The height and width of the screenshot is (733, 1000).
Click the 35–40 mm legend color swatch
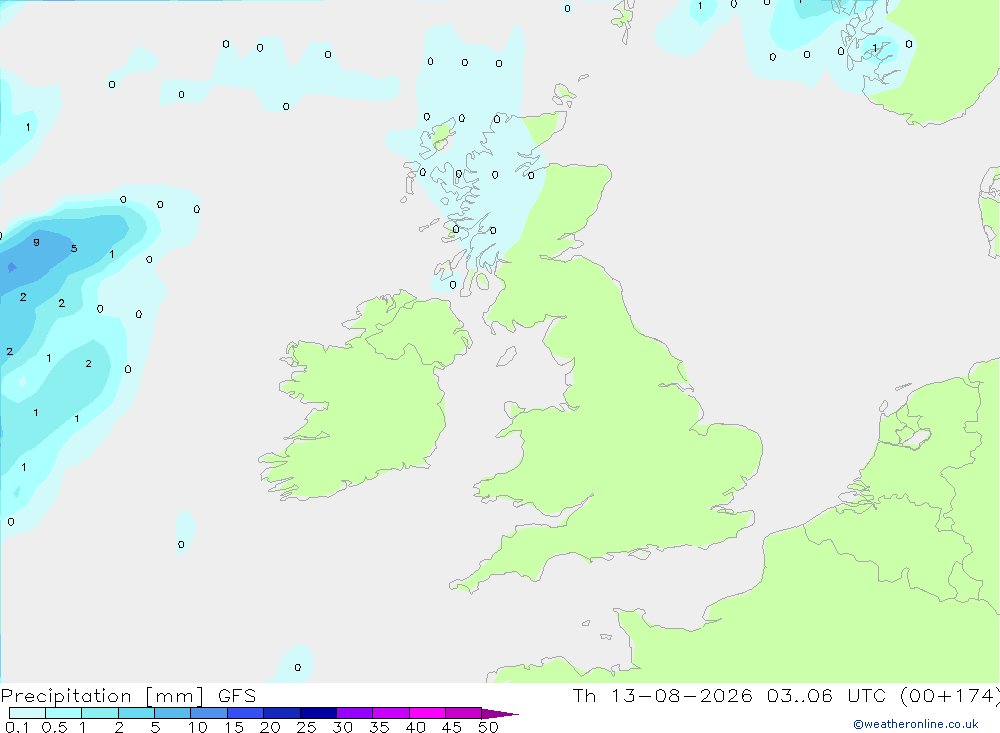[390, 713]
